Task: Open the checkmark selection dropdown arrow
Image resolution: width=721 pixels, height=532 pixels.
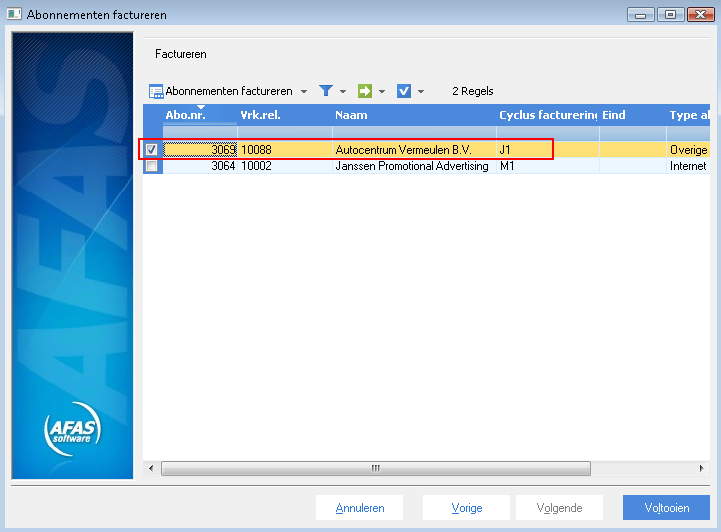Action: click(421, 92)
